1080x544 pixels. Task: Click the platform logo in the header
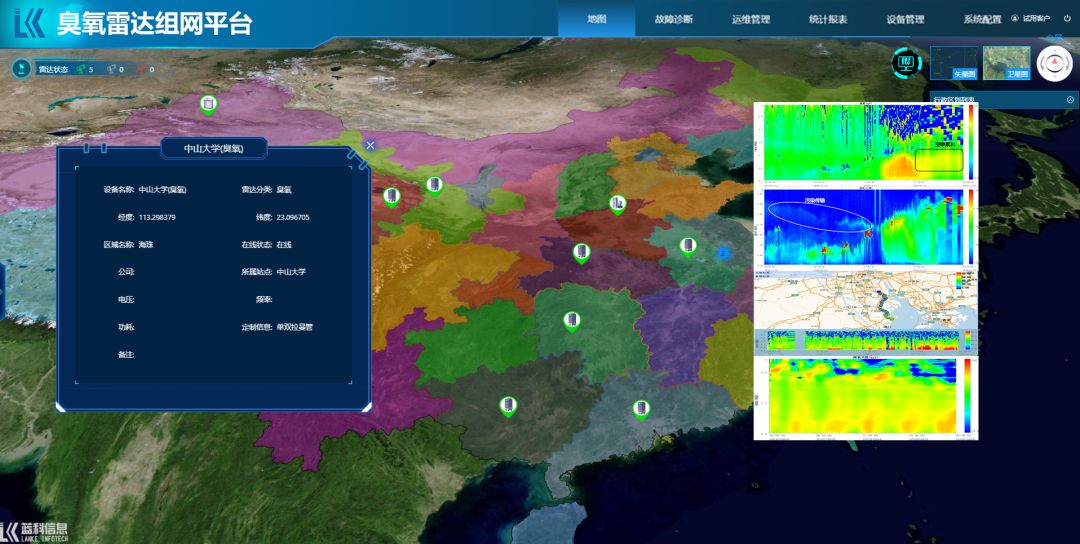pyautogui.click(x=30, y=23)
